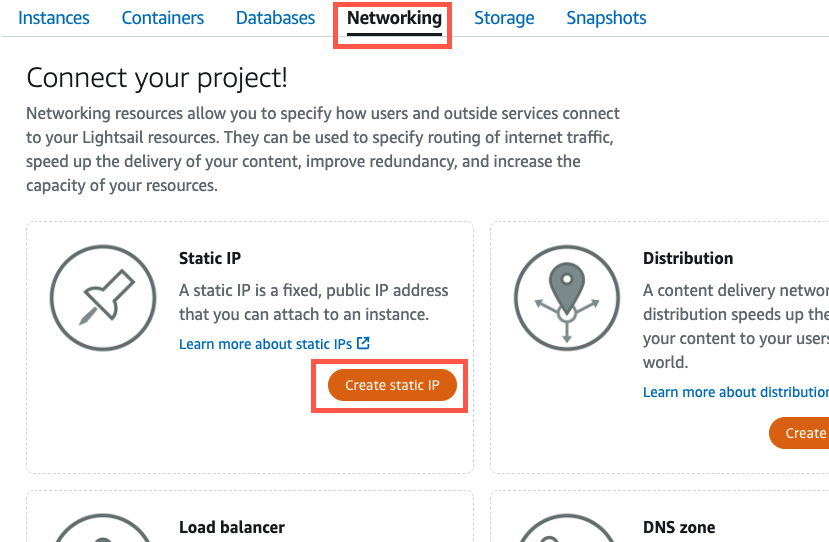Click the external link icon beside static IPs
Image resolution: width=829 pixels, height=542 pixels.
(x=363, y=343)
